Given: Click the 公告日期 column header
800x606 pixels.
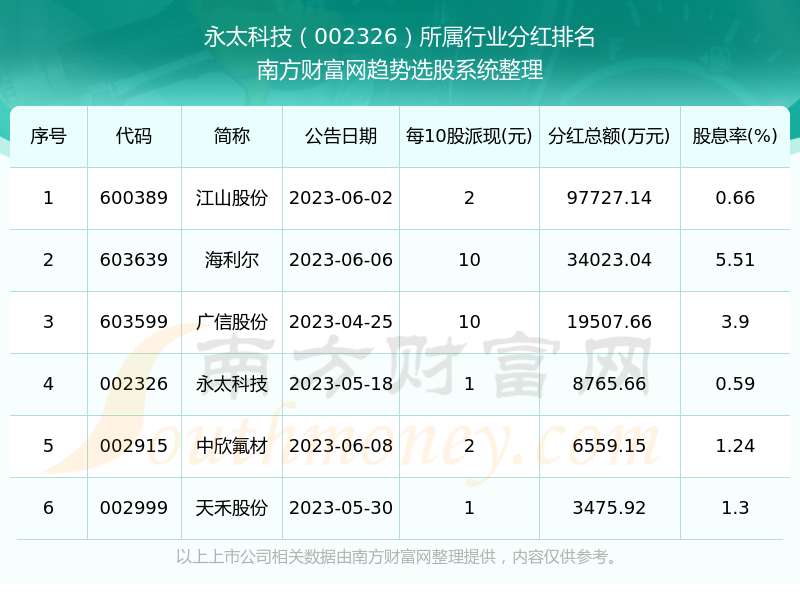Looking at the screenshot, I should (x=341, y=136).
